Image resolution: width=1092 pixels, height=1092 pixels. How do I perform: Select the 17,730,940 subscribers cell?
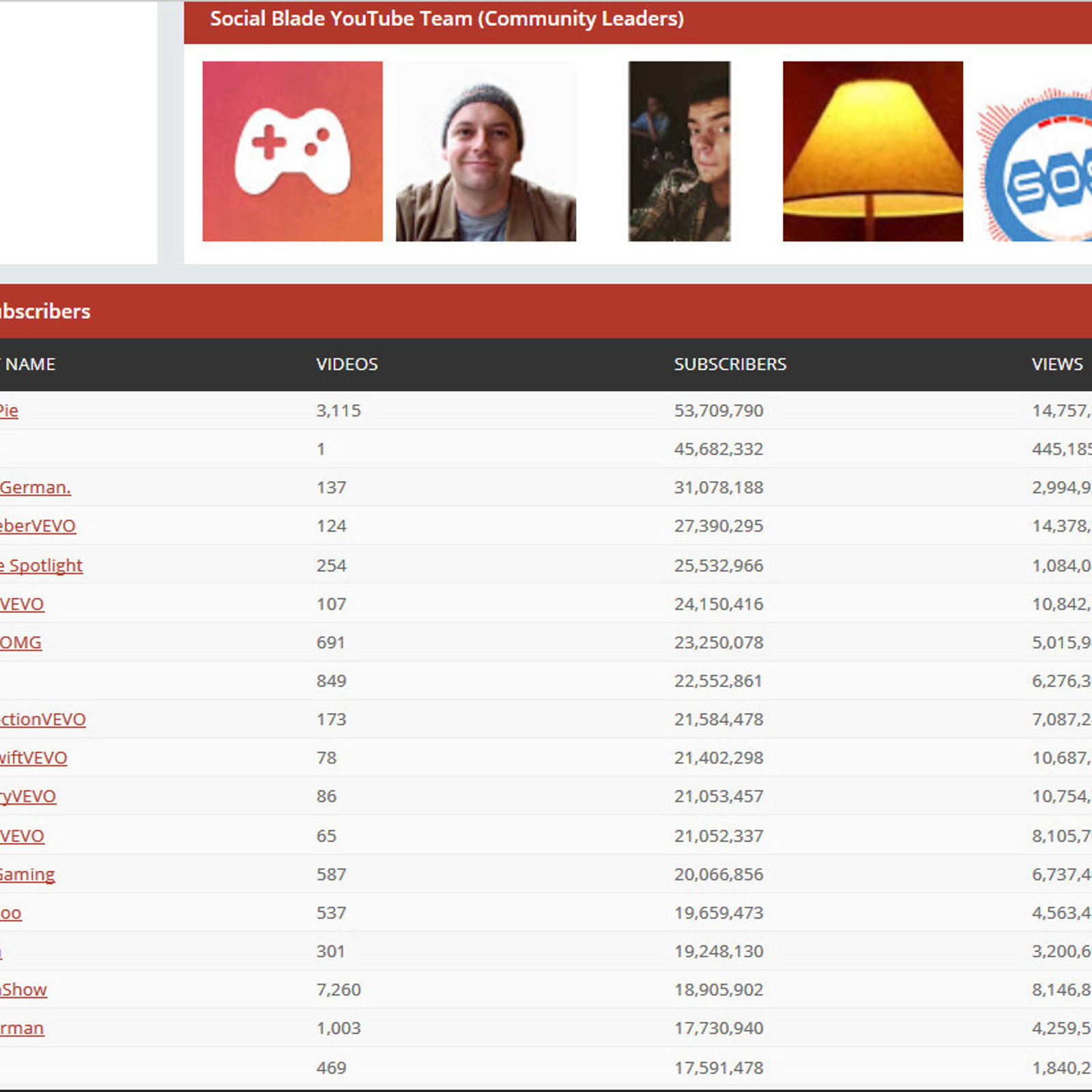point(719,1028)
